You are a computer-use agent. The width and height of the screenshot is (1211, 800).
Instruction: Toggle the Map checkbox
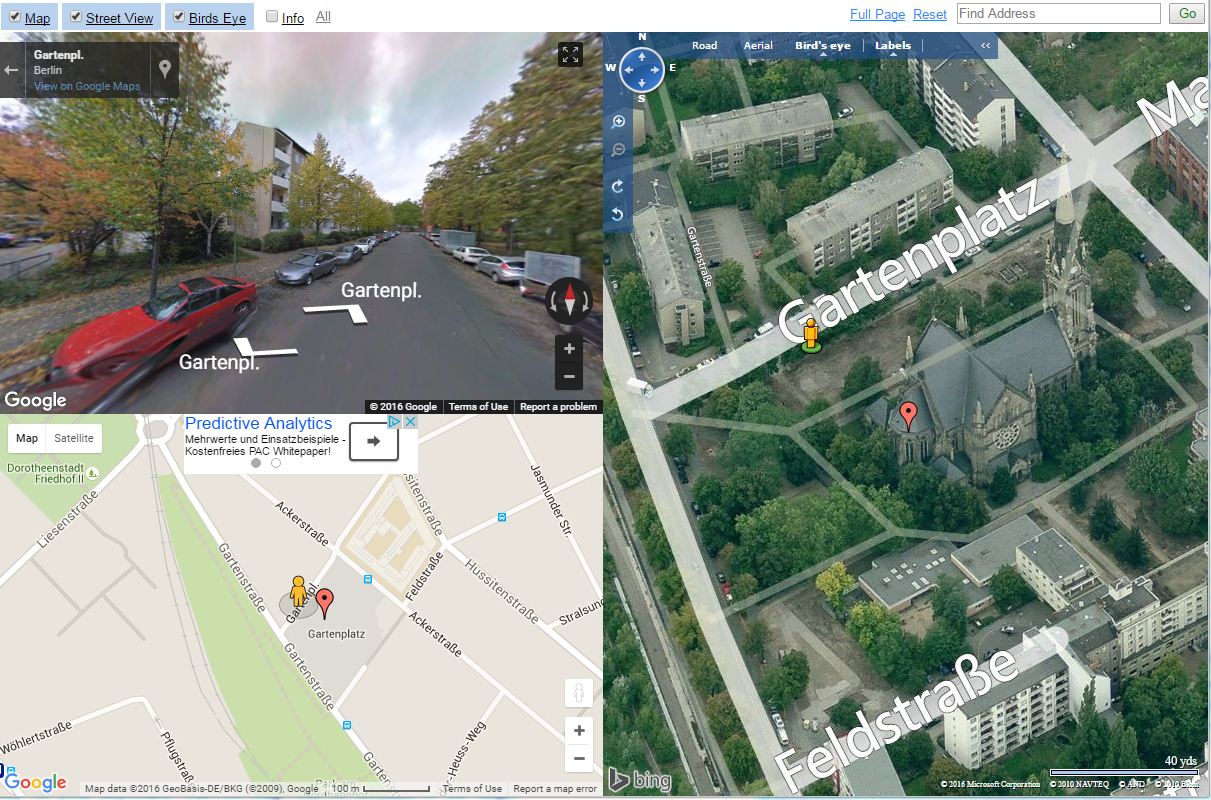tap(15, 17)
